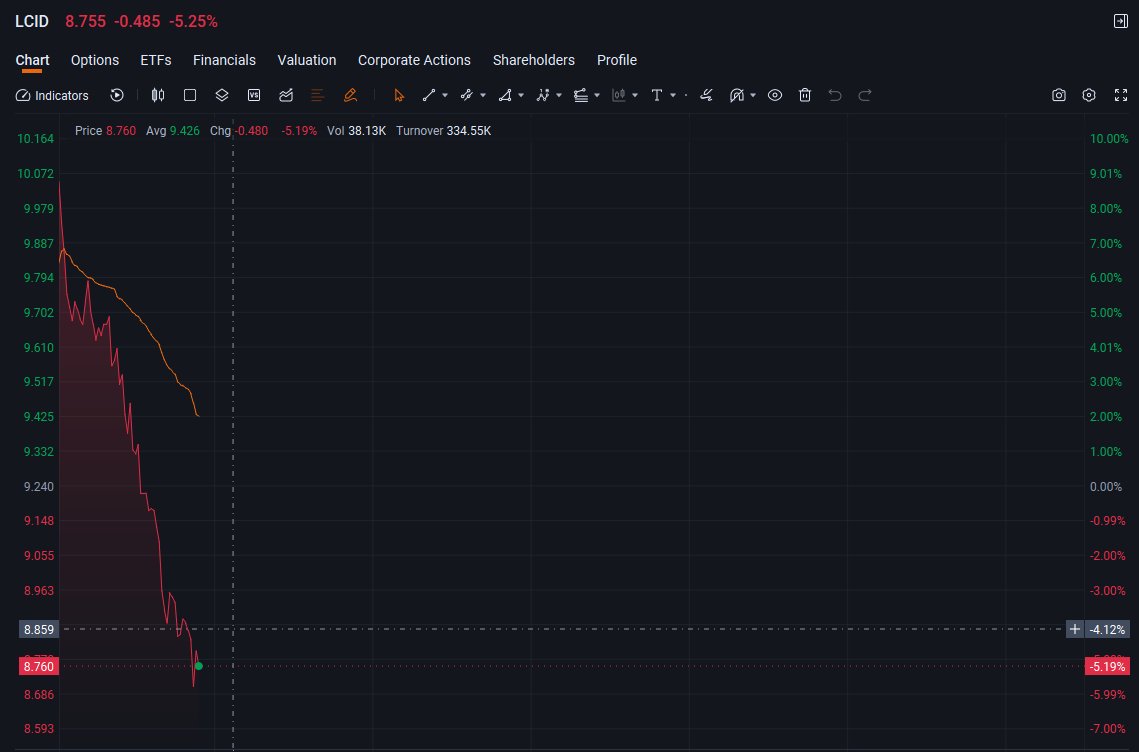This screenshot has height=752, width=1139.
Task: Click the plus button on crosshair price line
Action: click(x=1075, y=629)
